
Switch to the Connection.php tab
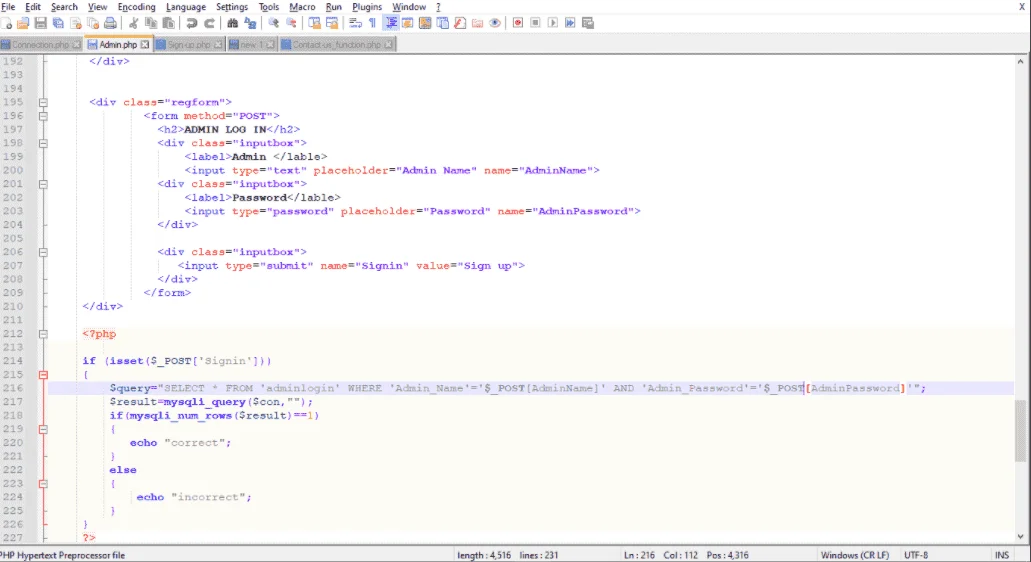[40, 45]
